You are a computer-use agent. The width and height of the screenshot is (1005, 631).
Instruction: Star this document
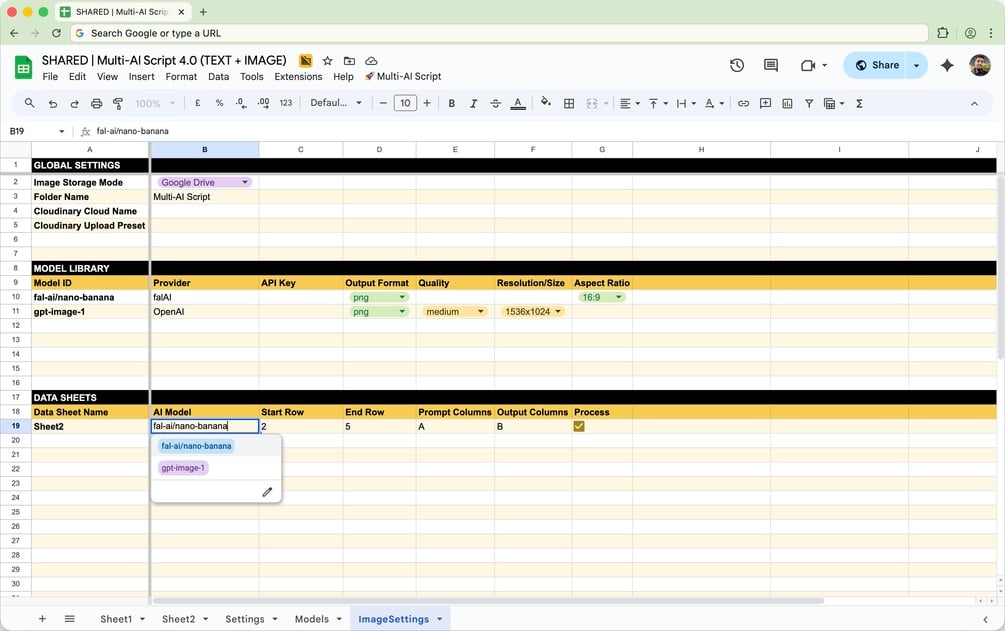point(328,61)
